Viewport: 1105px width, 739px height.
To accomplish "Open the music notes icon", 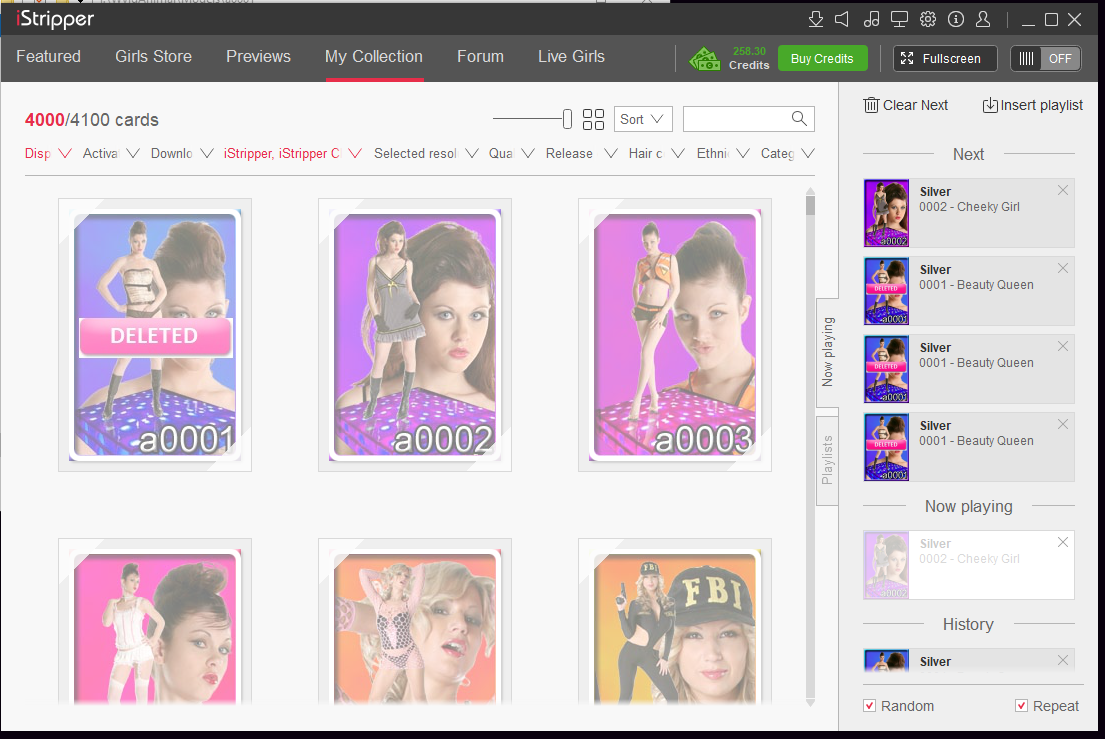I will tap(871, 20).
